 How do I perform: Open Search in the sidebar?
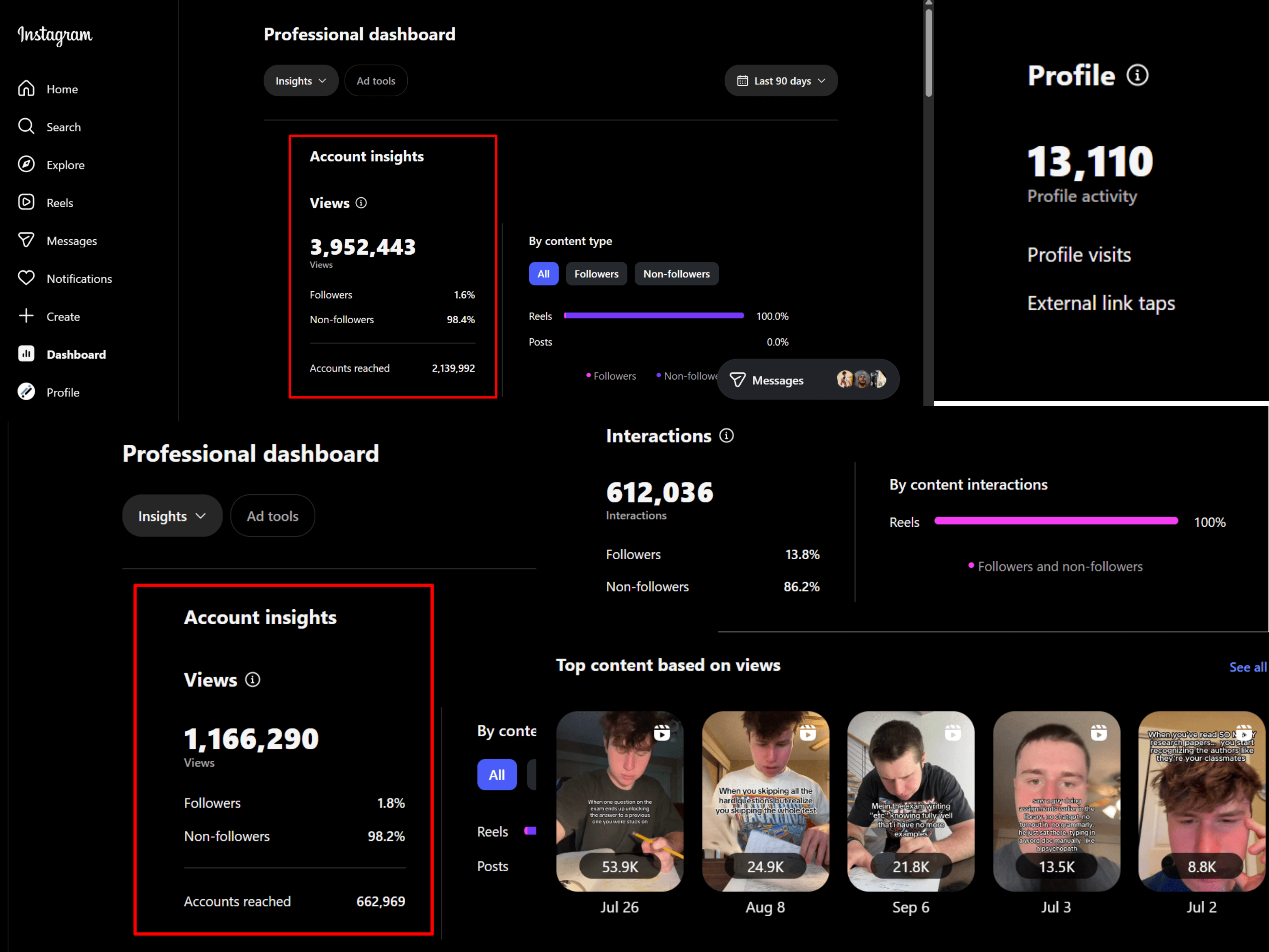click(49, 127)
